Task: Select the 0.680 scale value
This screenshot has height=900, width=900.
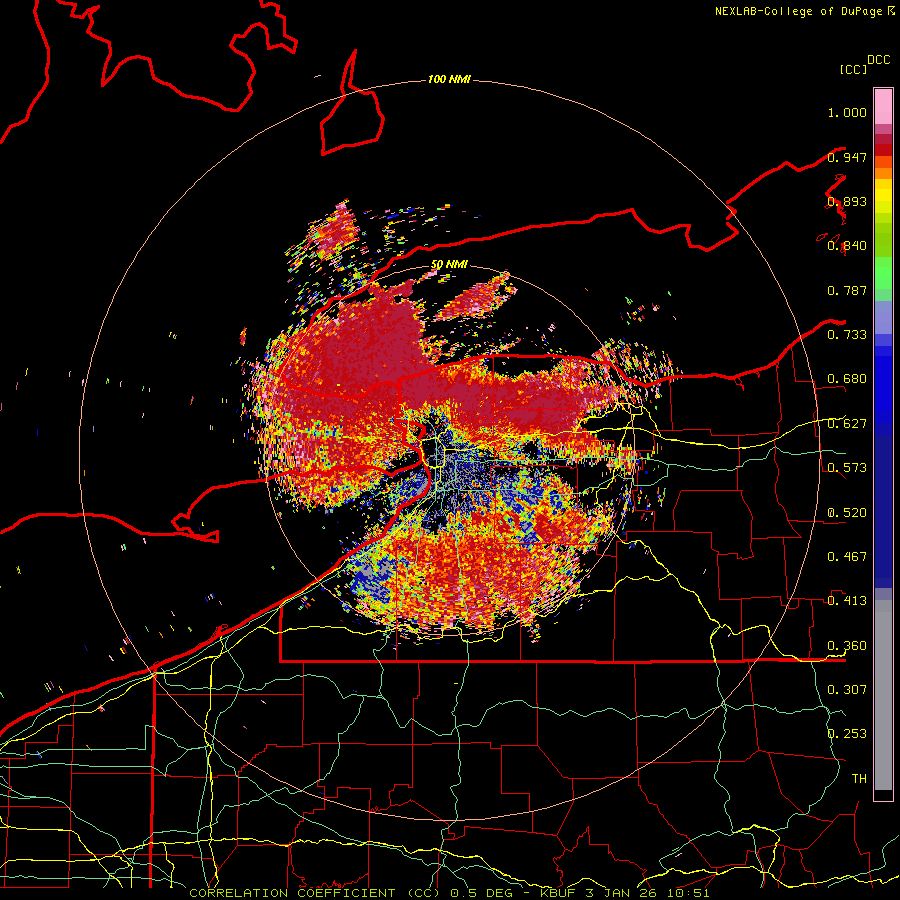Action: click(847, 379)
